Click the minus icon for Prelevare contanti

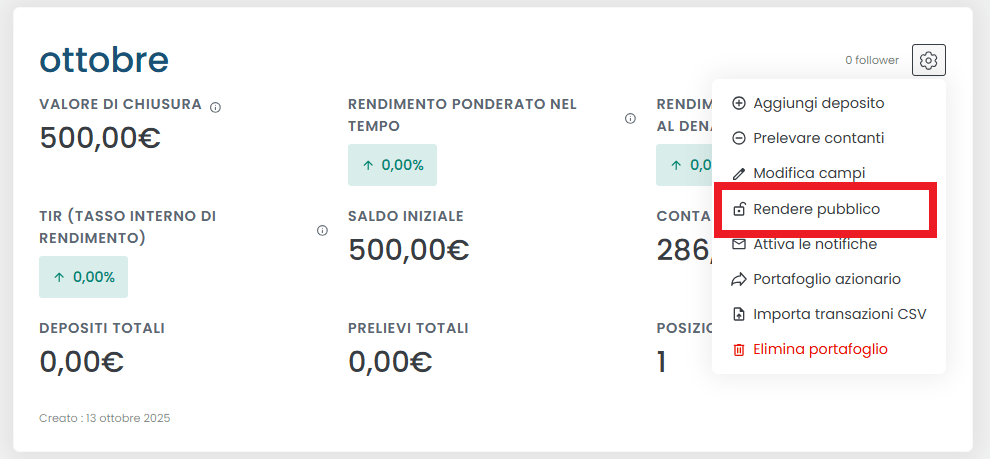[739, 138]
